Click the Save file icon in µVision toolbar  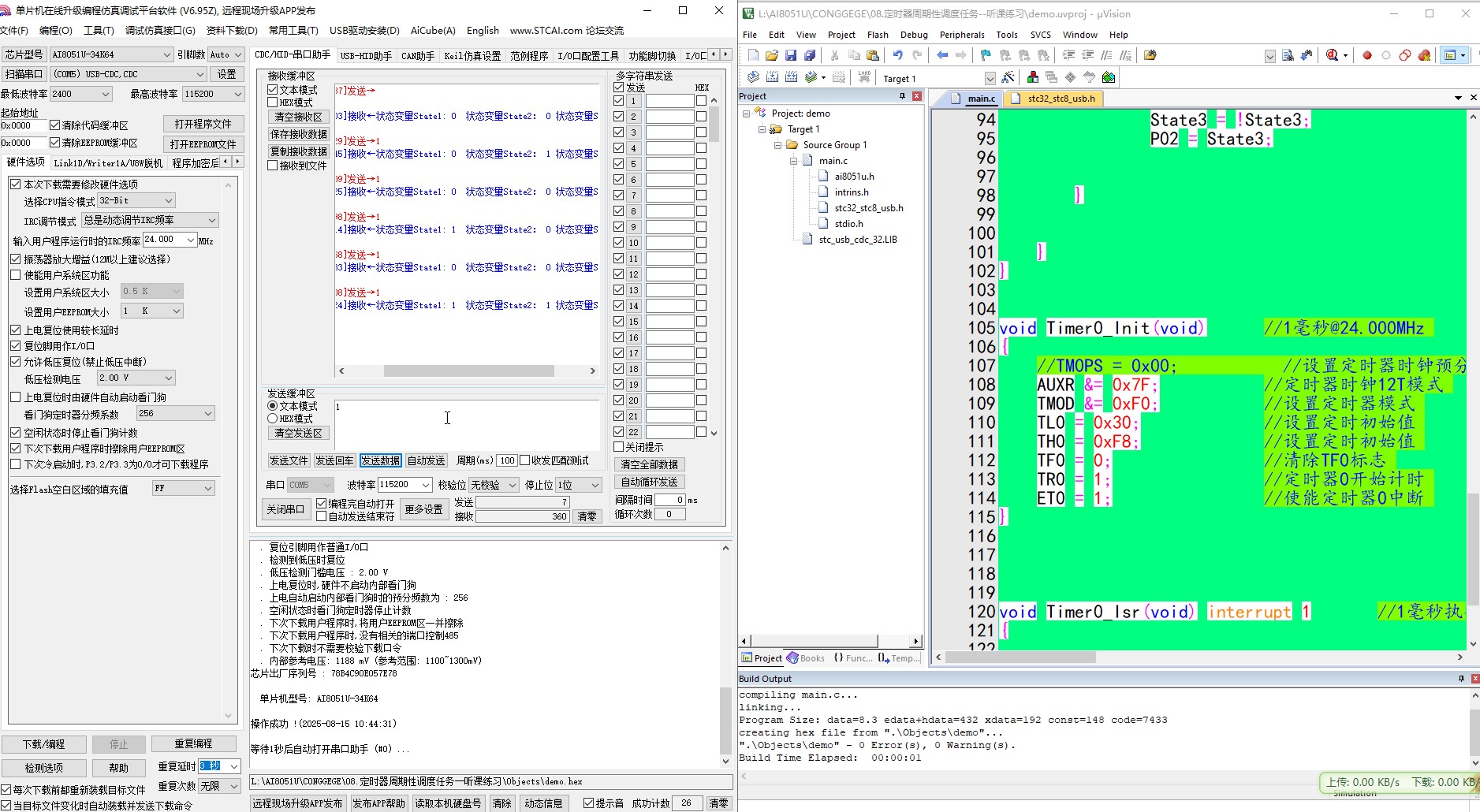click(791, 55)
